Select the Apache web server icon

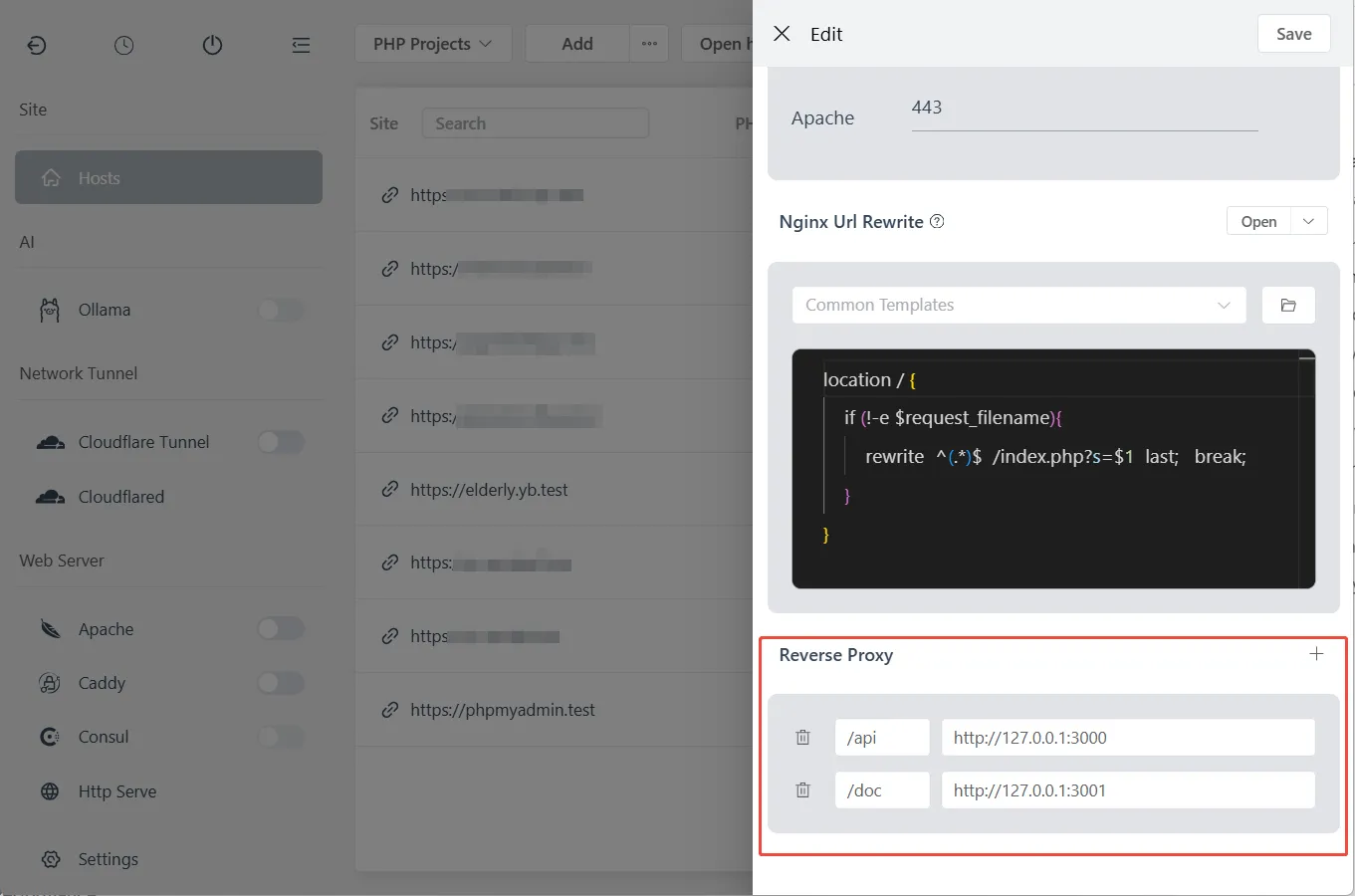pos(50,628)
